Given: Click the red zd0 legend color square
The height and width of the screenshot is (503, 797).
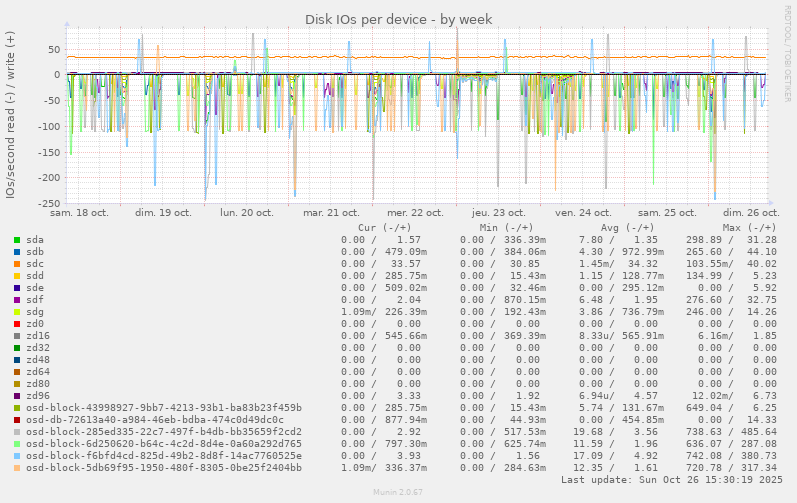Looking at the screenshot, I should pyautogui.click(x=17, y=324).
